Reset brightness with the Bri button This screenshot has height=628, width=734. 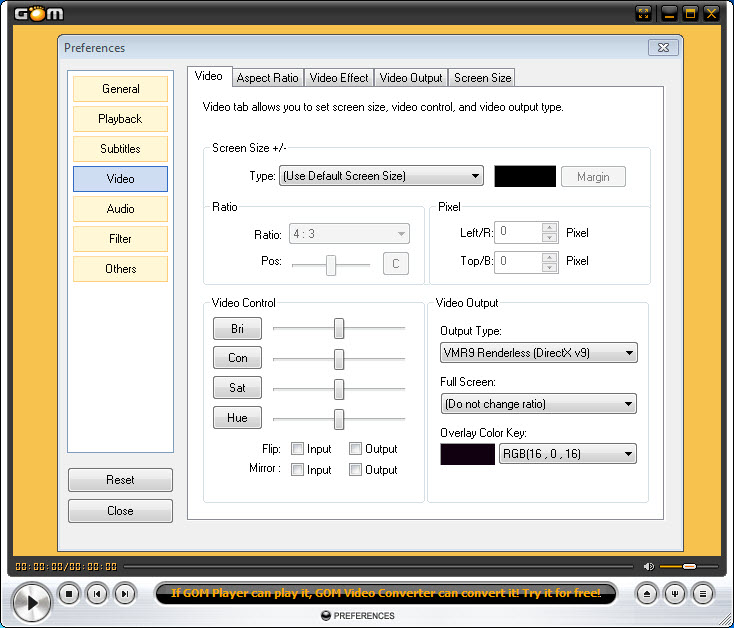click(x=237, y=329)
